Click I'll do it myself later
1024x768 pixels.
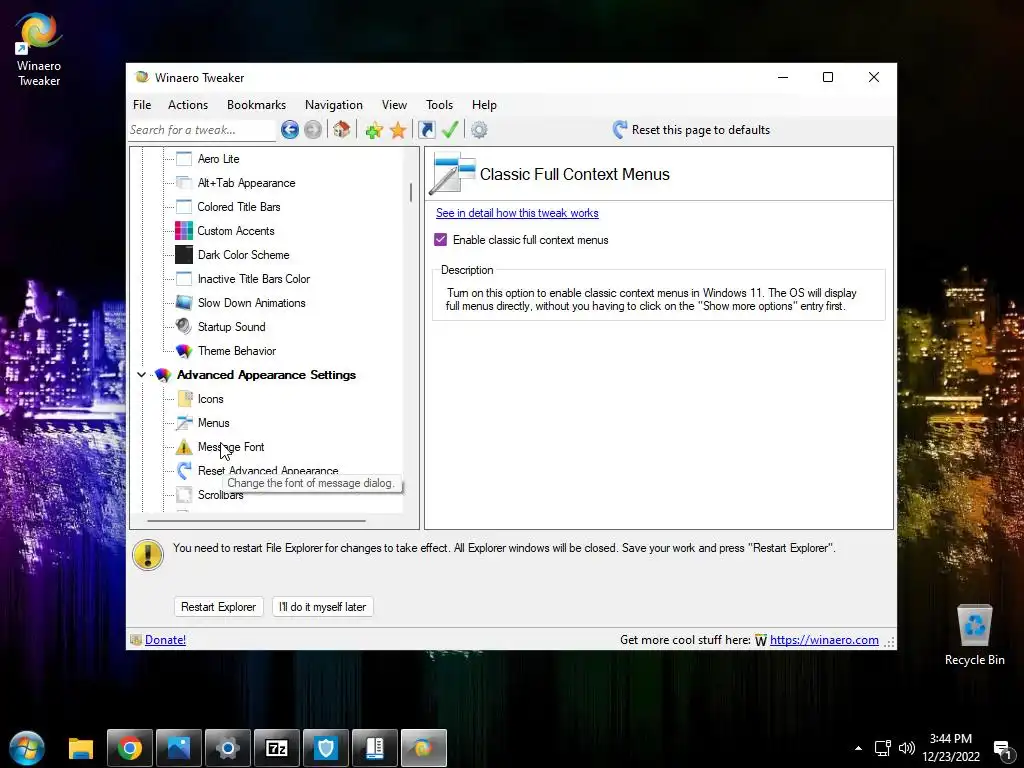[323, 607]
